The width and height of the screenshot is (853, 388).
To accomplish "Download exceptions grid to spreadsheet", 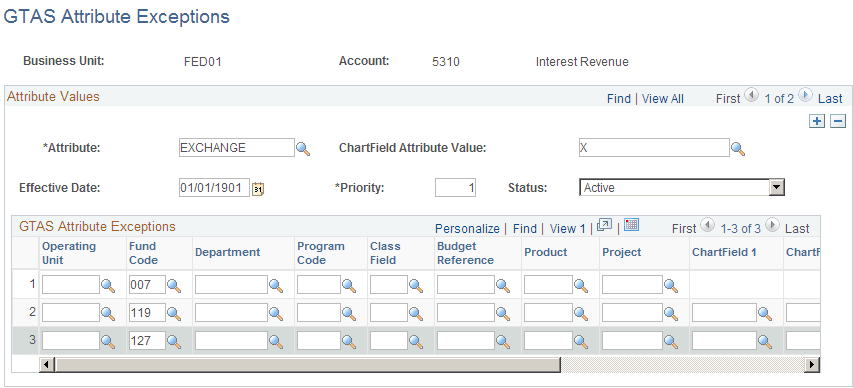I will coord(631,225).
